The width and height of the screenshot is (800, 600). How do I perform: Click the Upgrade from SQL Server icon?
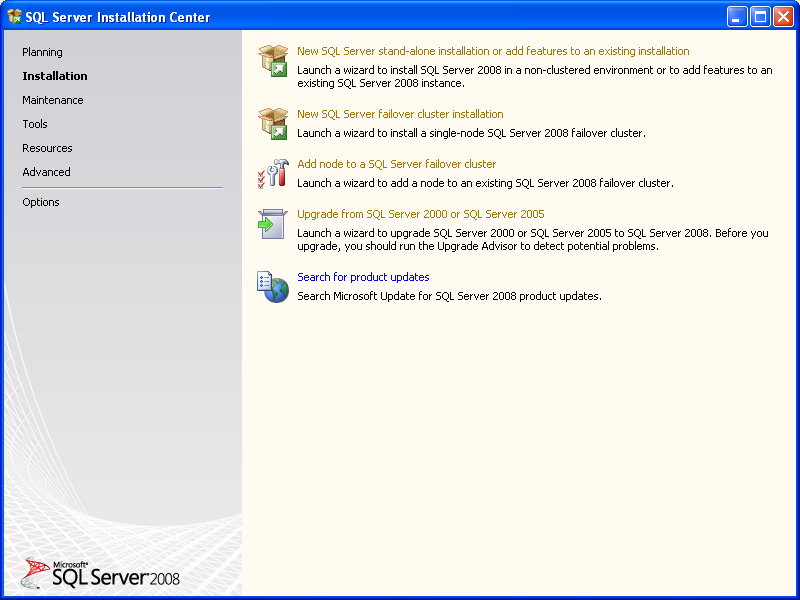point(273,223)
